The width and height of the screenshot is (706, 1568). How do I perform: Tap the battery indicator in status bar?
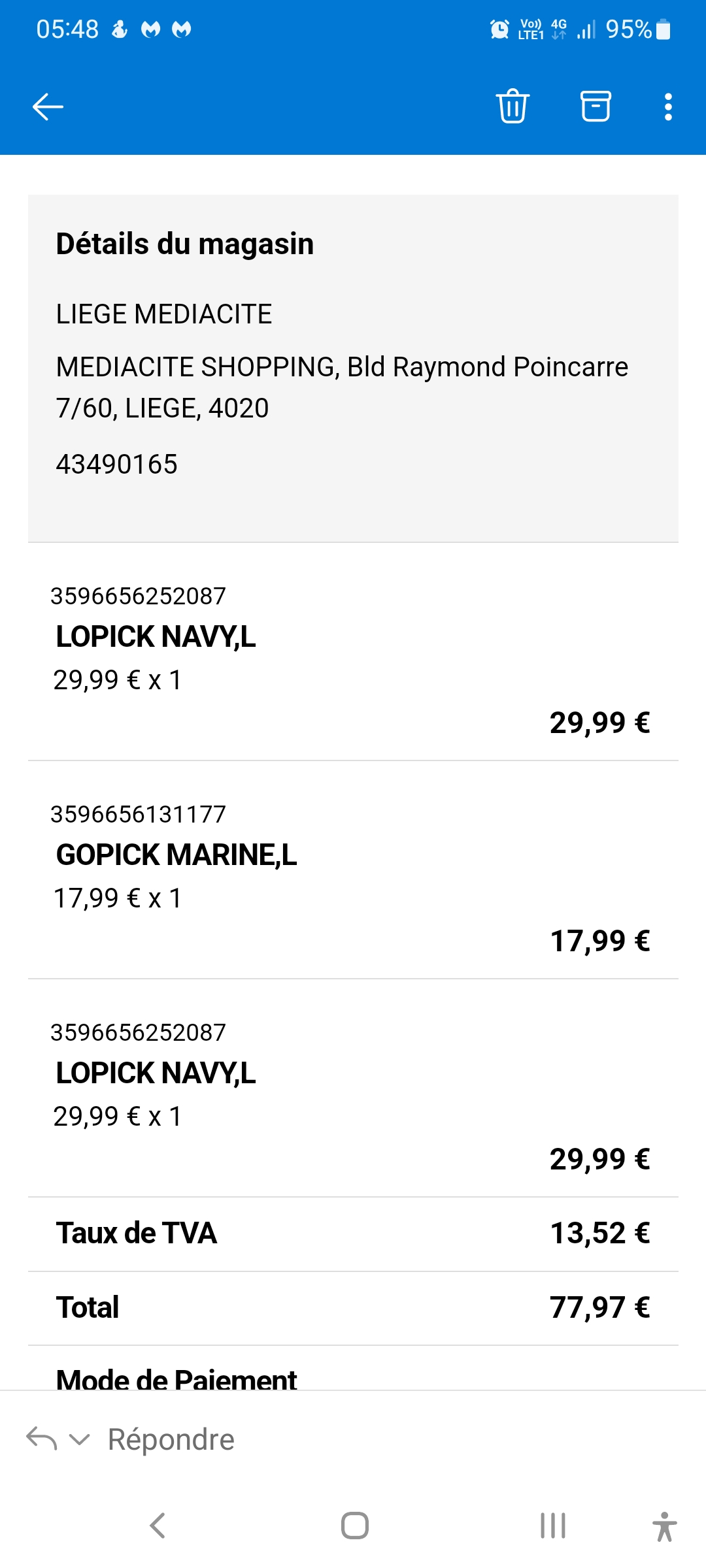tap(663, 29)
